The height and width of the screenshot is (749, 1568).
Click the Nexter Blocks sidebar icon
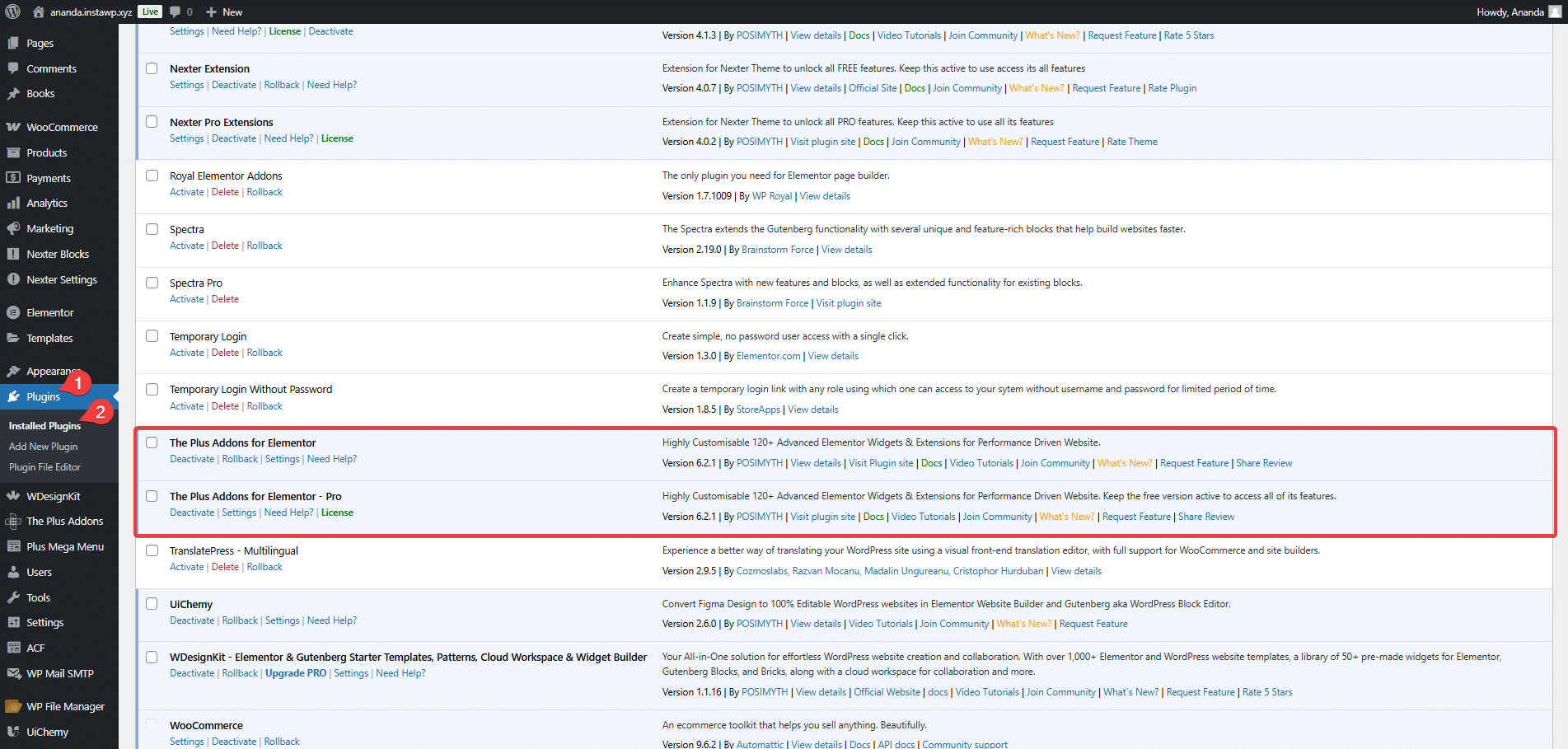(x=13, y=254)
